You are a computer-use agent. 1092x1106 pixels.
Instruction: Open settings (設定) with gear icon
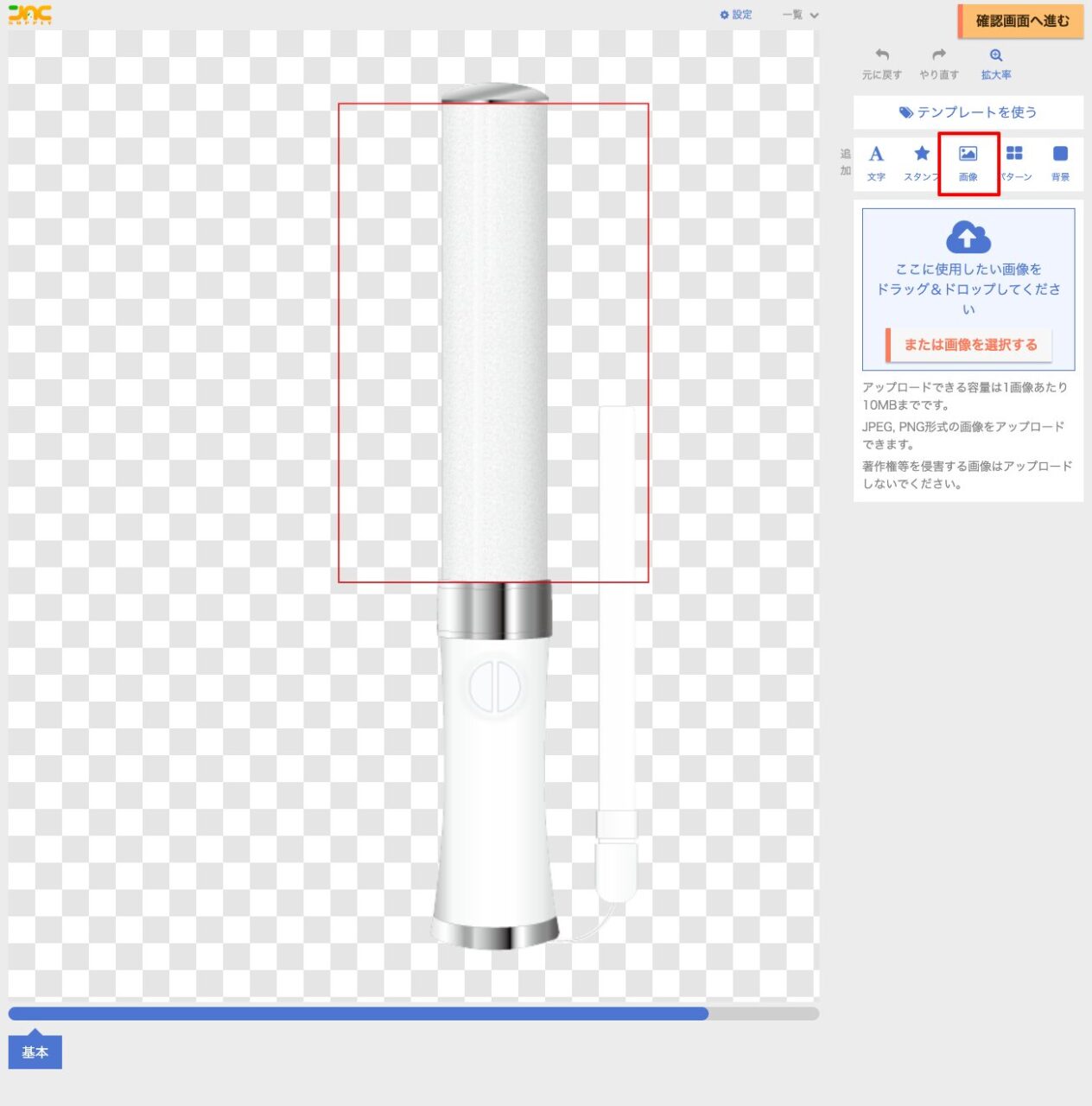click(735, 15)
